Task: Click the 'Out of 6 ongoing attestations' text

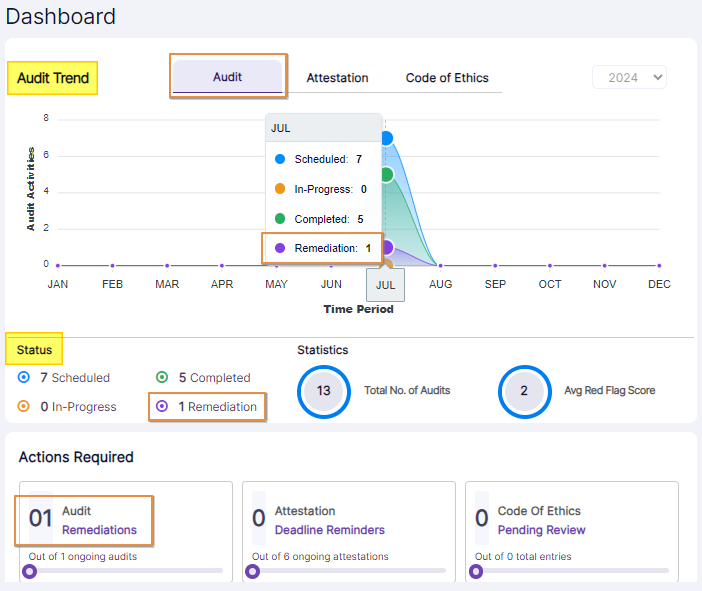Action: coord(320,557)
